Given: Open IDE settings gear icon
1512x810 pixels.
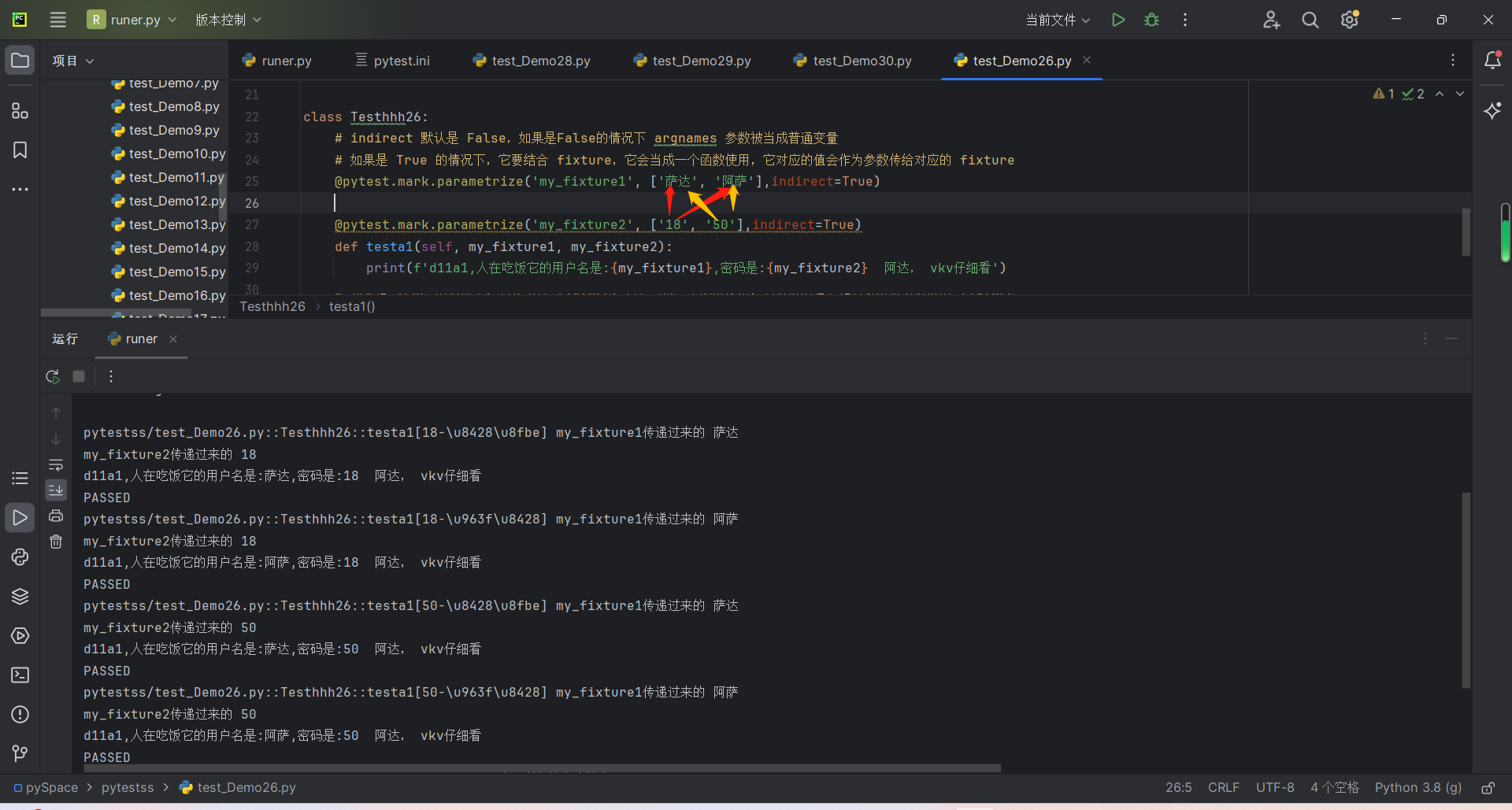Looking at the screenshot, I should pos(1350,20).
